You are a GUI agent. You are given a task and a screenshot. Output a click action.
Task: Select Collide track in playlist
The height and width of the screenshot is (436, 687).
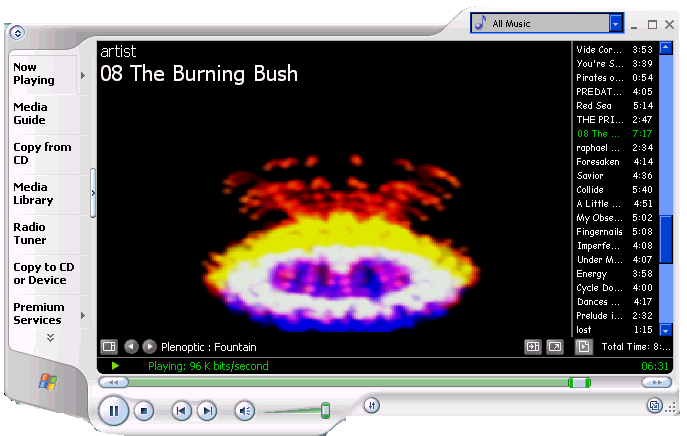[x=615, y=190]
